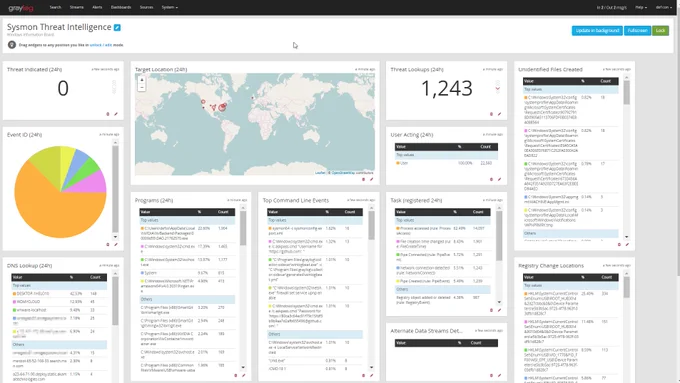Delete the Event ID pie widget
680x383 pixels.
(x=108, y=245)
